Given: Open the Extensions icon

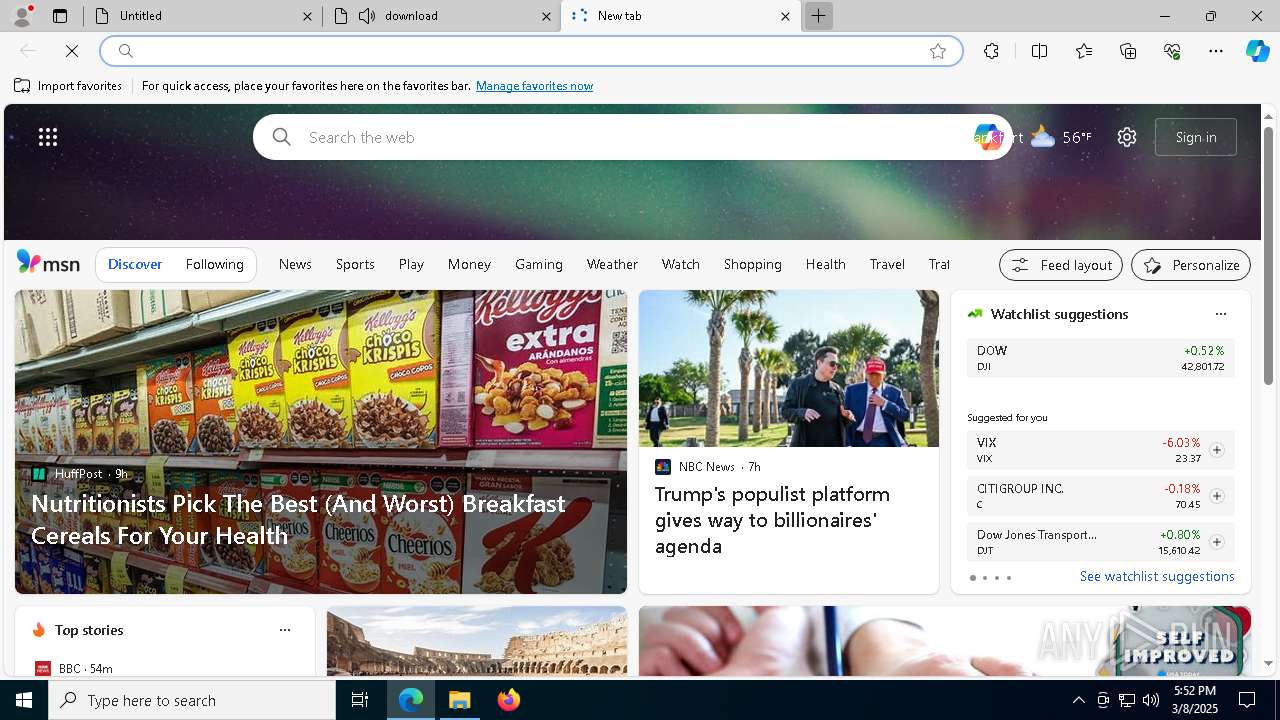Looking at the screenshot, I should click(x=991, y=51).
